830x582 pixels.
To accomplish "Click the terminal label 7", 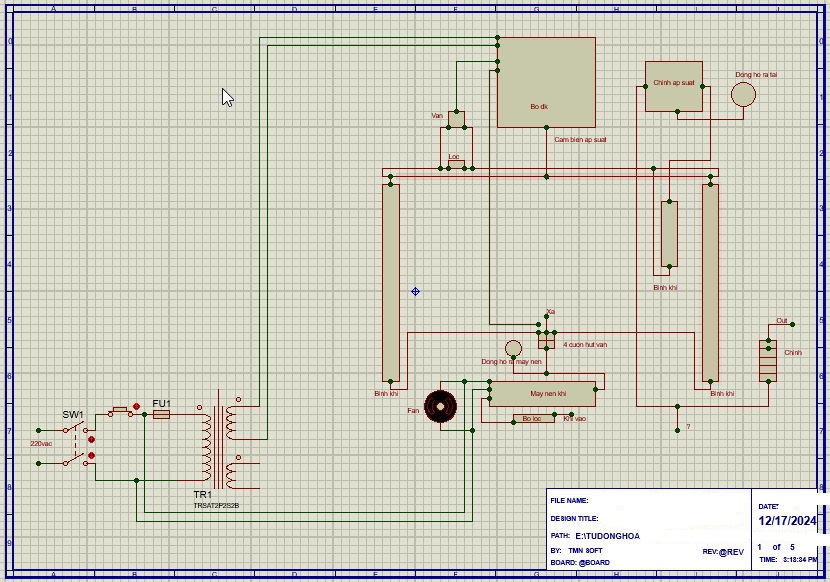I will pos(688,427).
